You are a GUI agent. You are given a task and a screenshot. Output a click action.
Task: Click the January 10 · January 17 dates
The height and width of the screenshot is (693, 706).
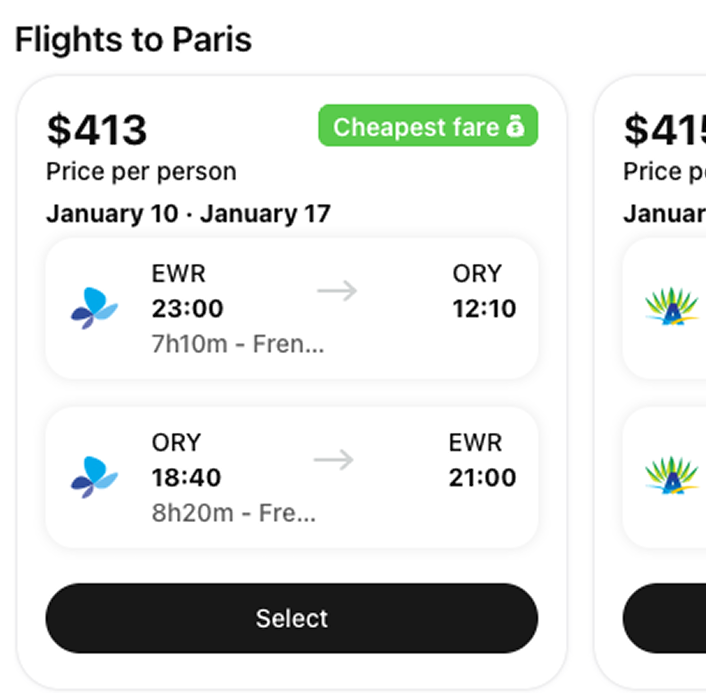(188, 213)
